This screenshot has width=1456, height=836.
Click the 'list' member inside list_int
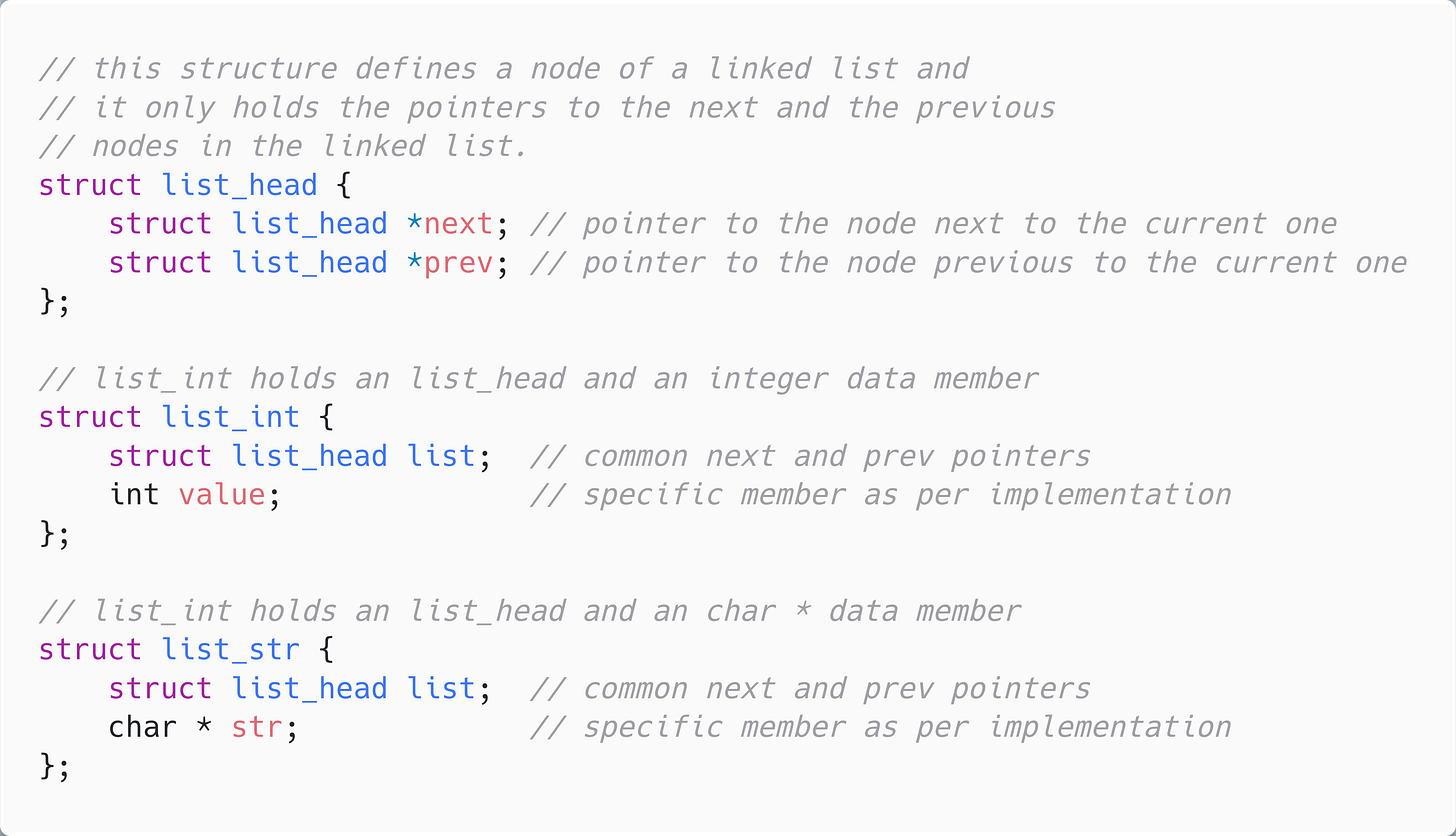[441, 456]
